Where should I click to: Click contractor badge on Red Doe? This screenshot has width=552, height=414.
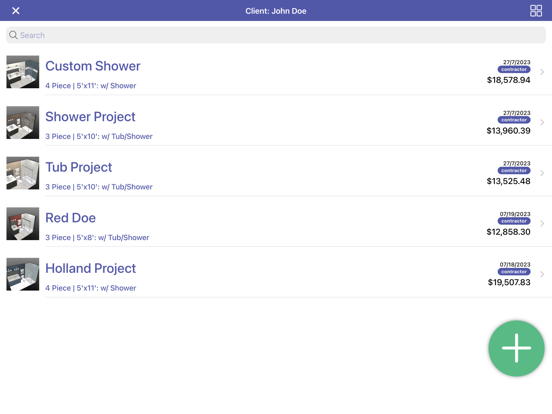pyautogui.click(x=514, y=221)
